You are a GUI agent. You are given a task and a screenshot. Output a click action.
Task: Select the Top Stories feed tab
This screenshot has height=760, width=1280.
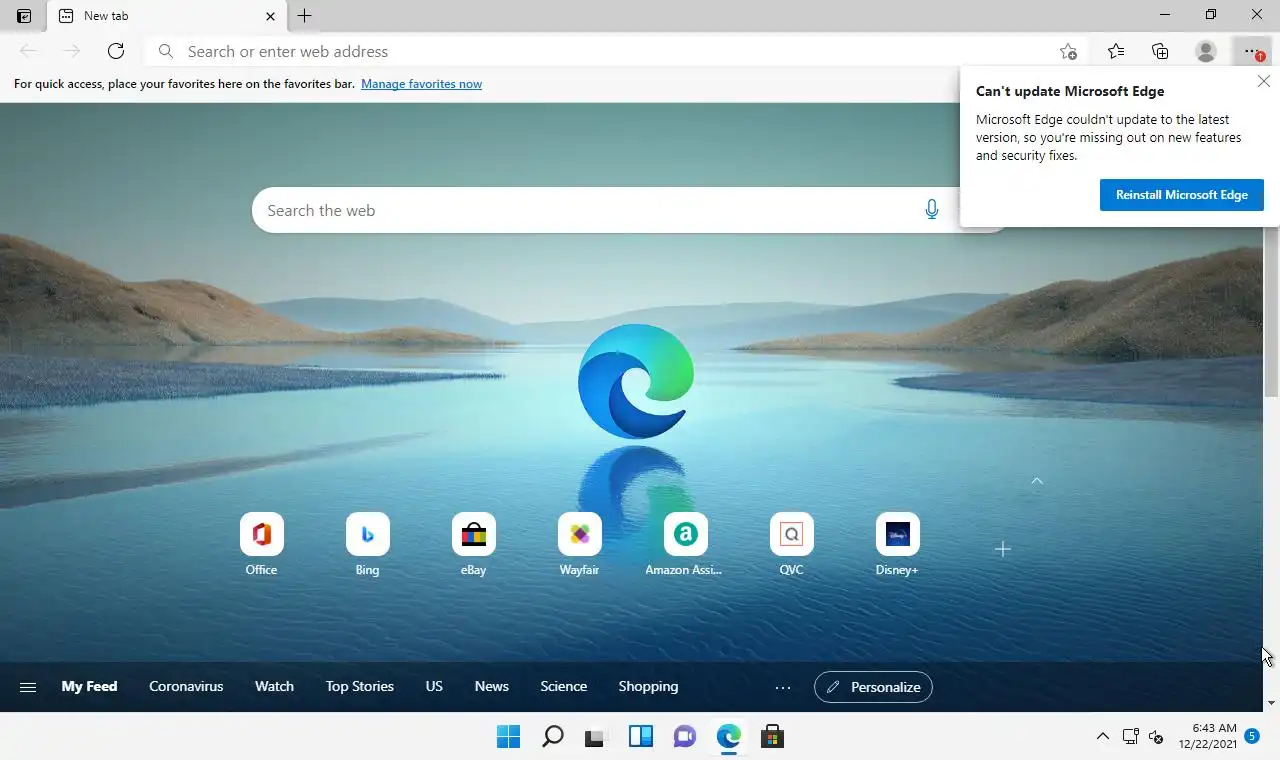(360, 687)
